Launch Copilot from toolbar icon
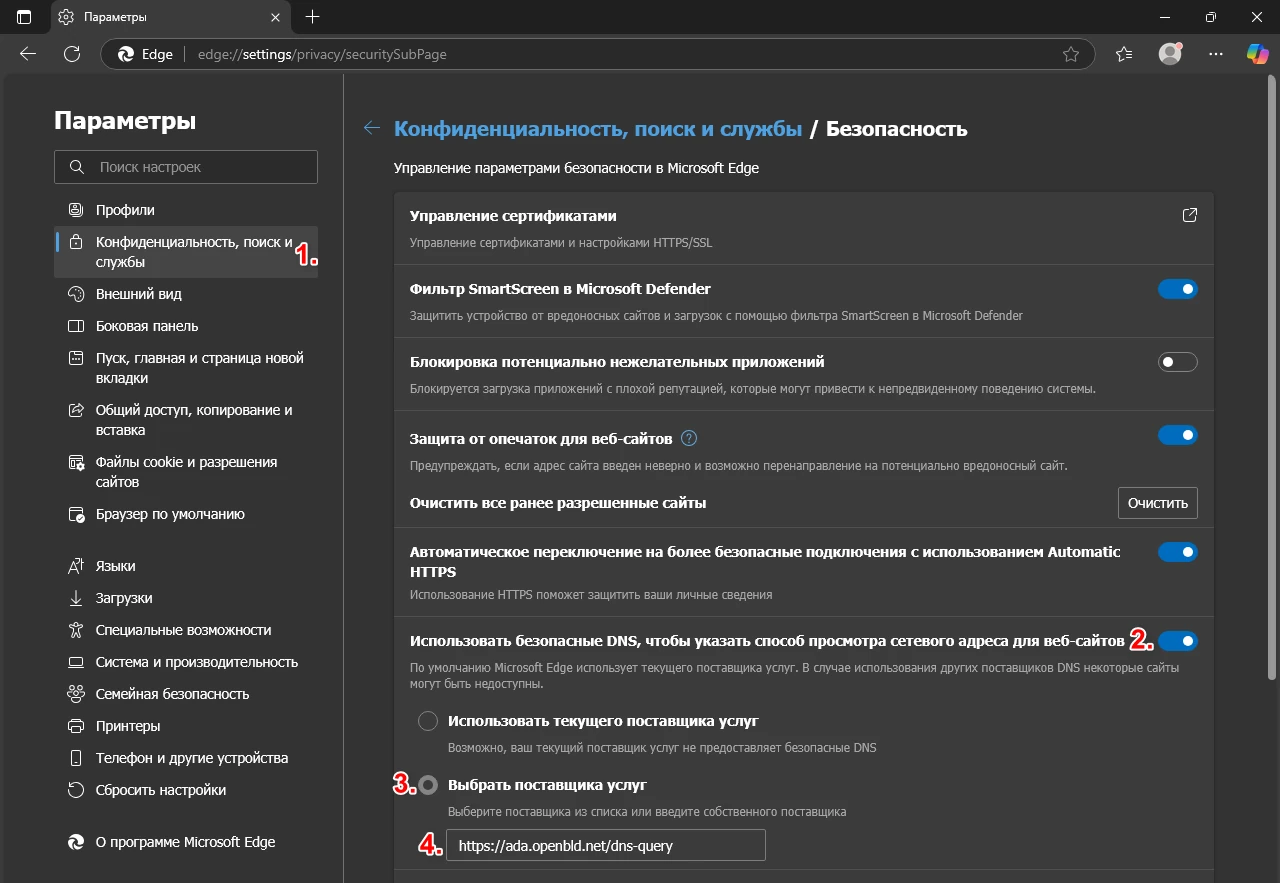1280x883 pixels. point(1257,54)
